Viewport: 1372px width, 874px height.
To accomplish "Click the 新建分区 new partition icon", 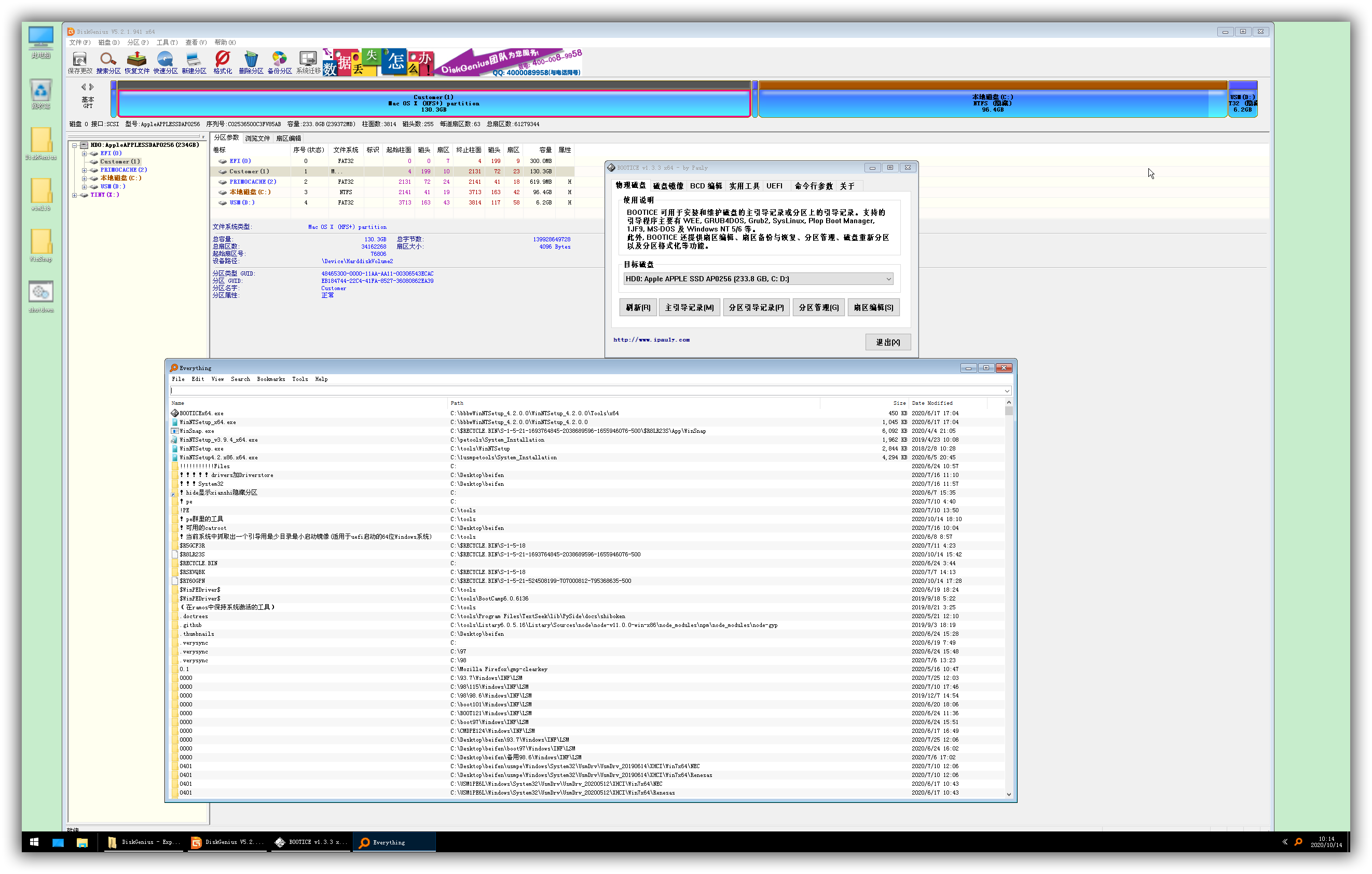I will click(194, 63).
